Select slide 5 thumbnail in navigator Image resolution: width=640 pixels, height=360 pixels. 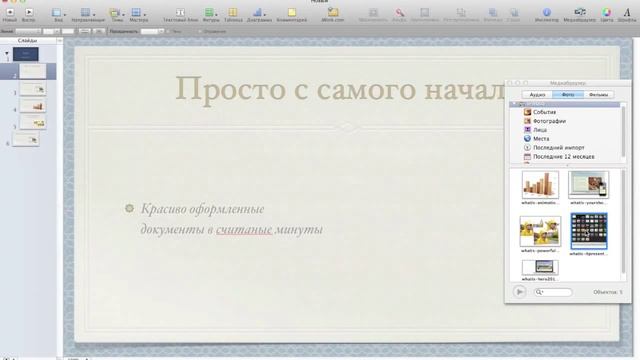click(x=33, y=122)
